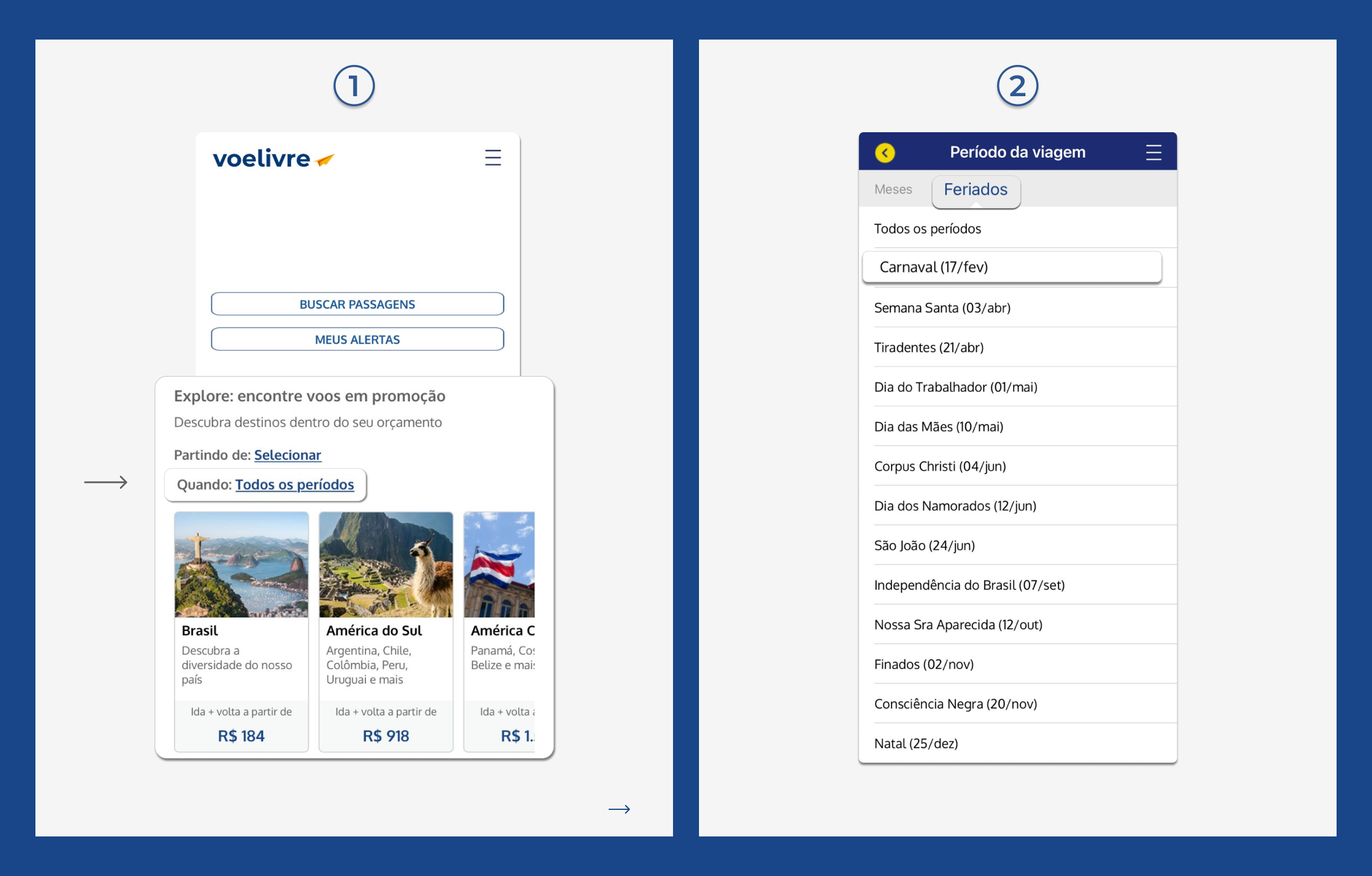Select the Carnaval (17/fev) holiday

(935, 266)
